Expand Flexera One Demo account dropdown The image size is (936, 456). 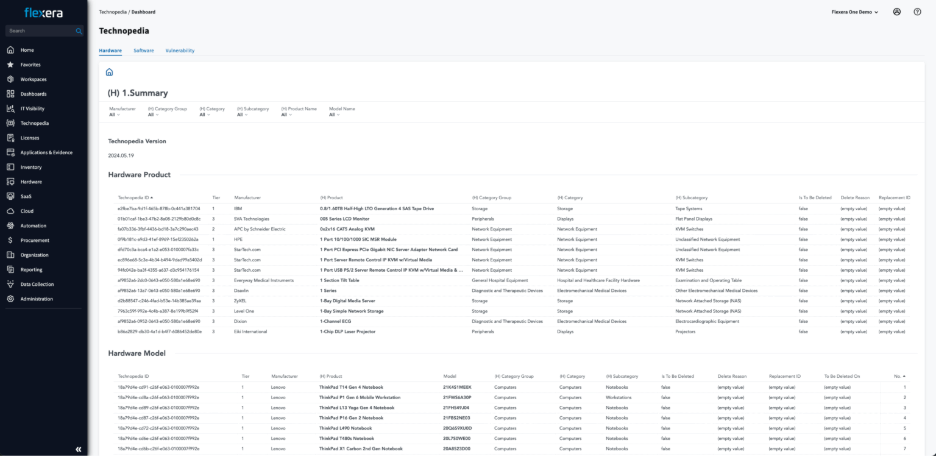point(855,12)
